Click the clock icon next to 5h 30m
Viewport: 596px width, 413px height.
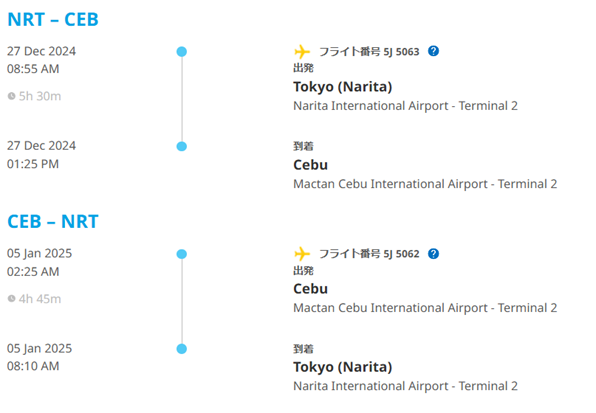click(x=11, y=96)
